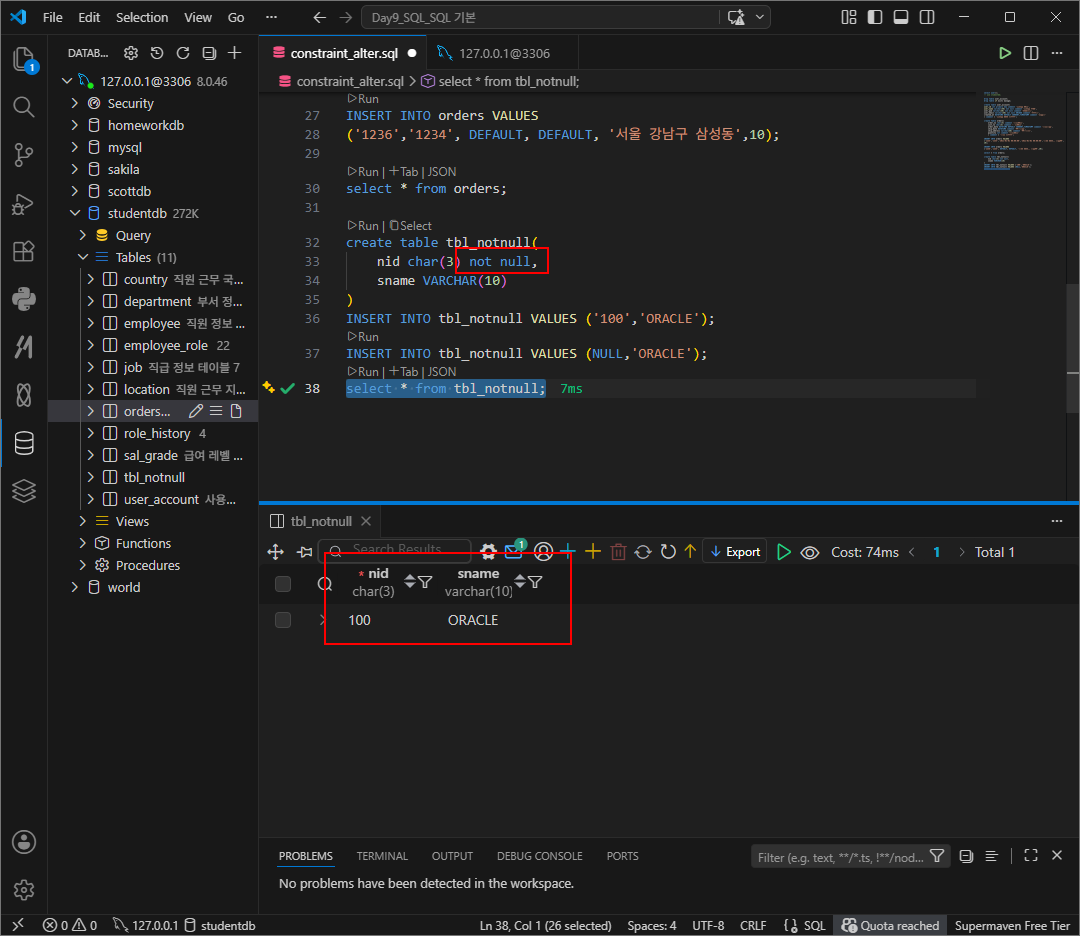Open the NoSQL stacked layers icon
This screenshot has width=1080, height=936.
[x=24, y=490]
